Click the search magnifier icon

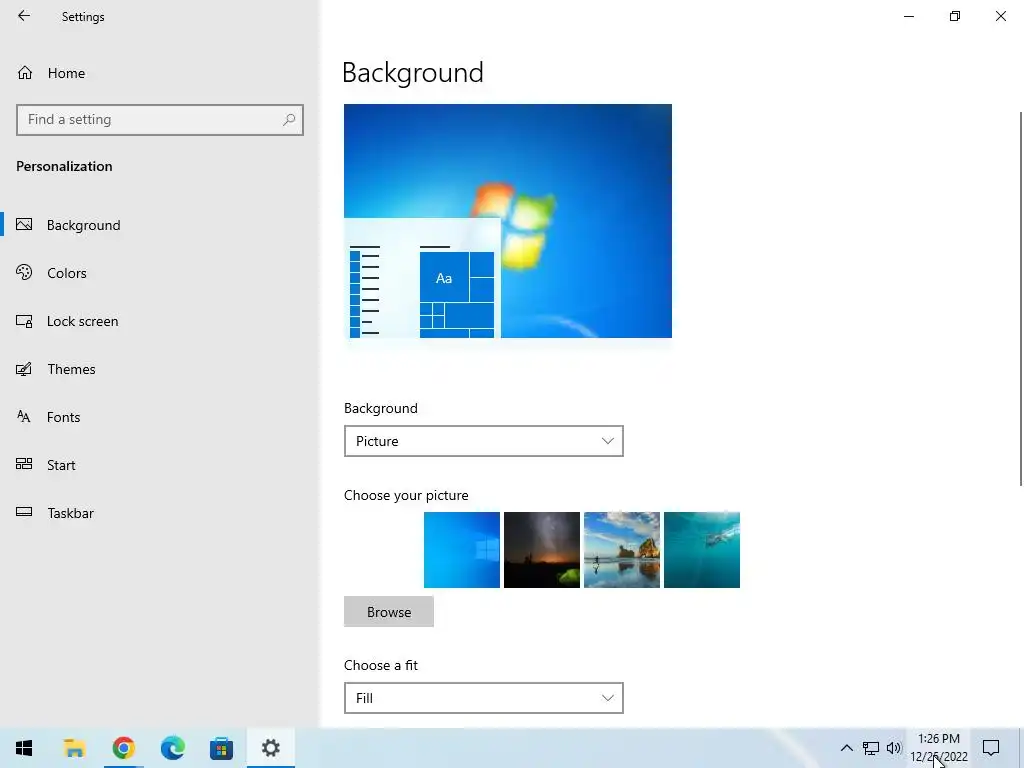289,120
